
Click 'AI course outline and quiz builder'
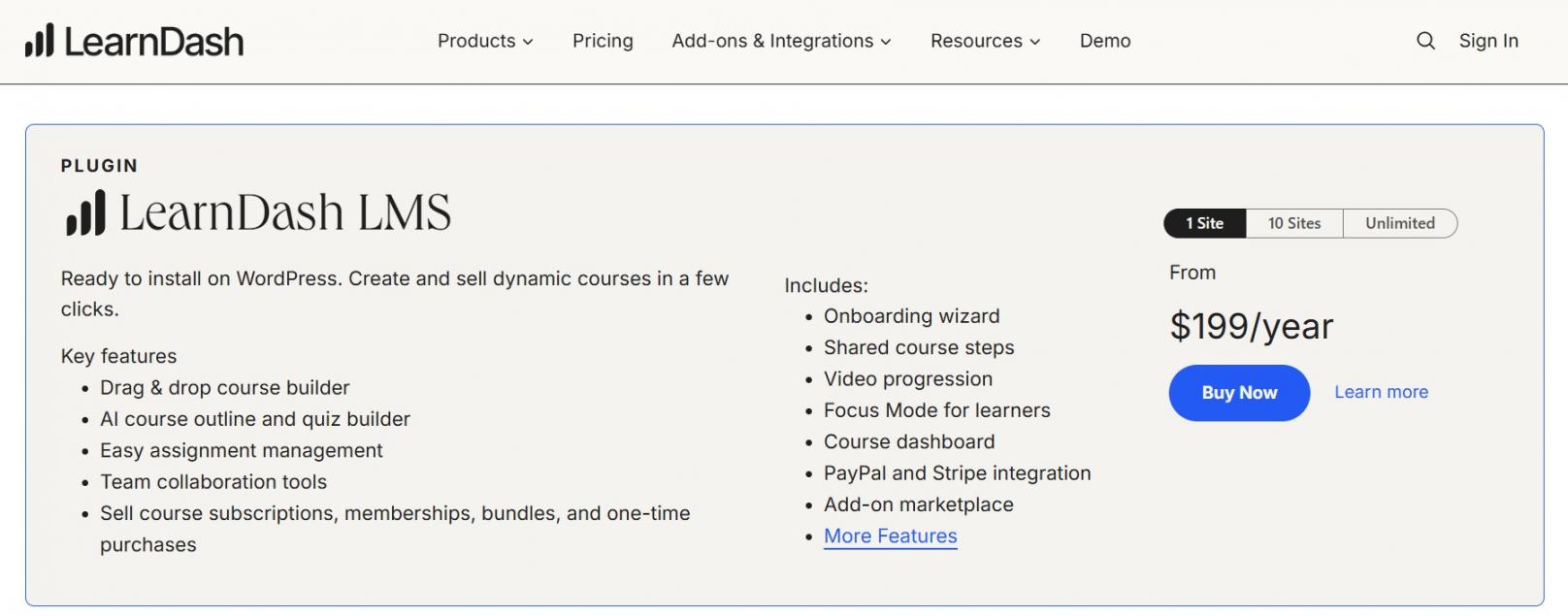point(255,419)
